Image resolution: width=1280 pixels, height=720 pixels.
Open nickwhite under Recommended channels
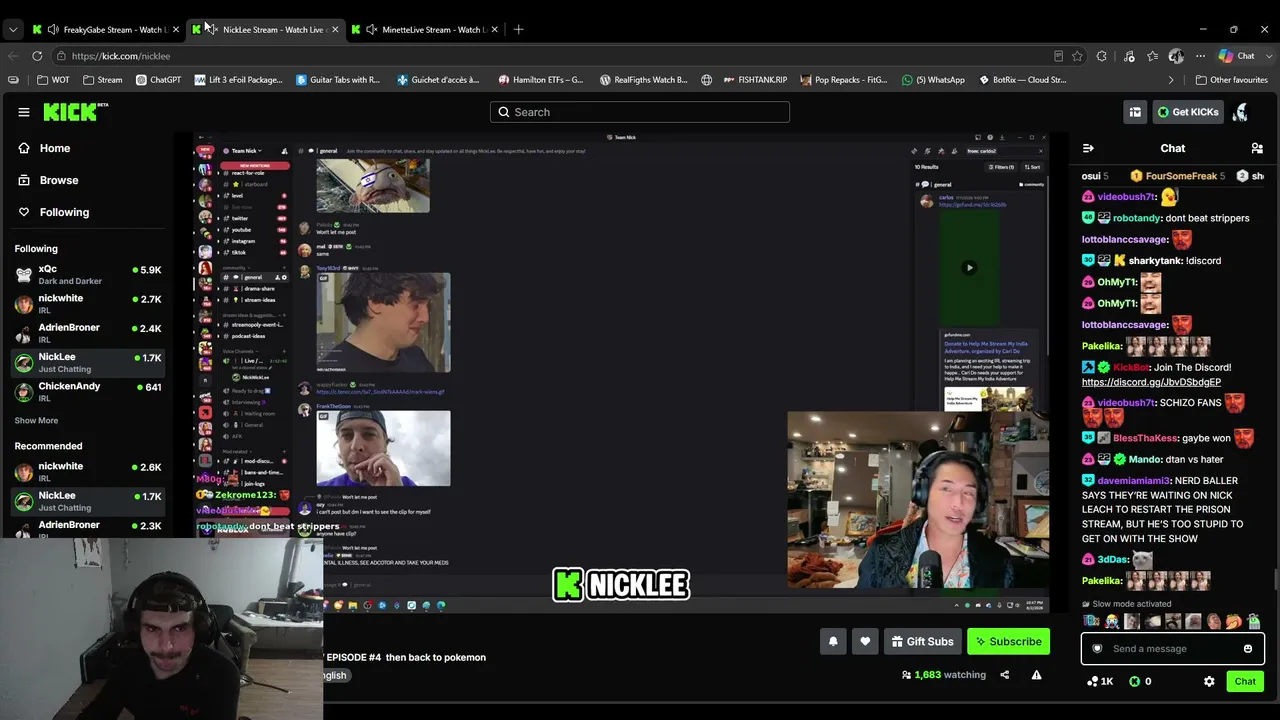click(x=88, y=472)
